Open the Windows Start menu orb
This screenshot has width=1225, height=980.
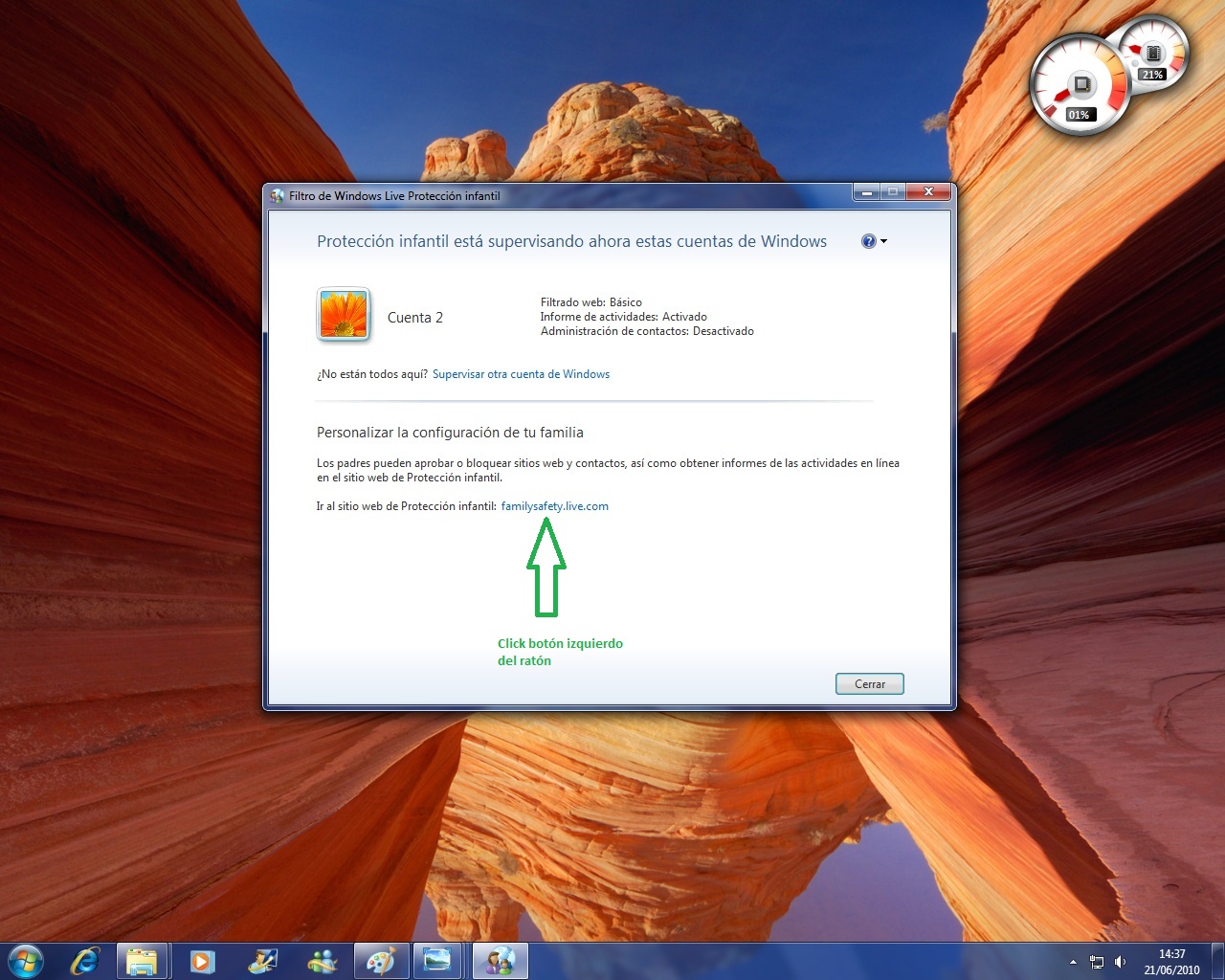coord(26,961)
